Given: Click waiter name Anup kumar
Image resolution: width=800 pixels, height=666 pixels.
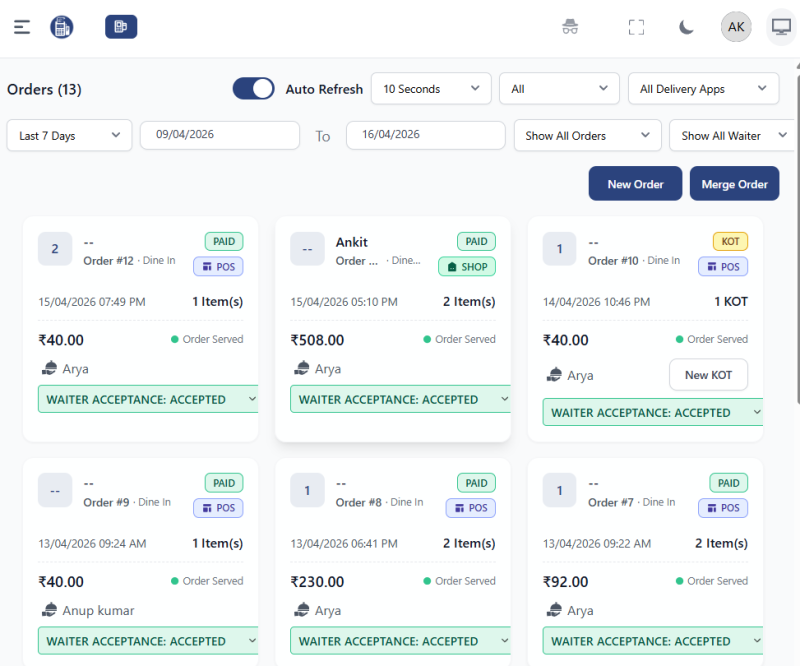Looking at the screenshot, I should tap(98, 610).
